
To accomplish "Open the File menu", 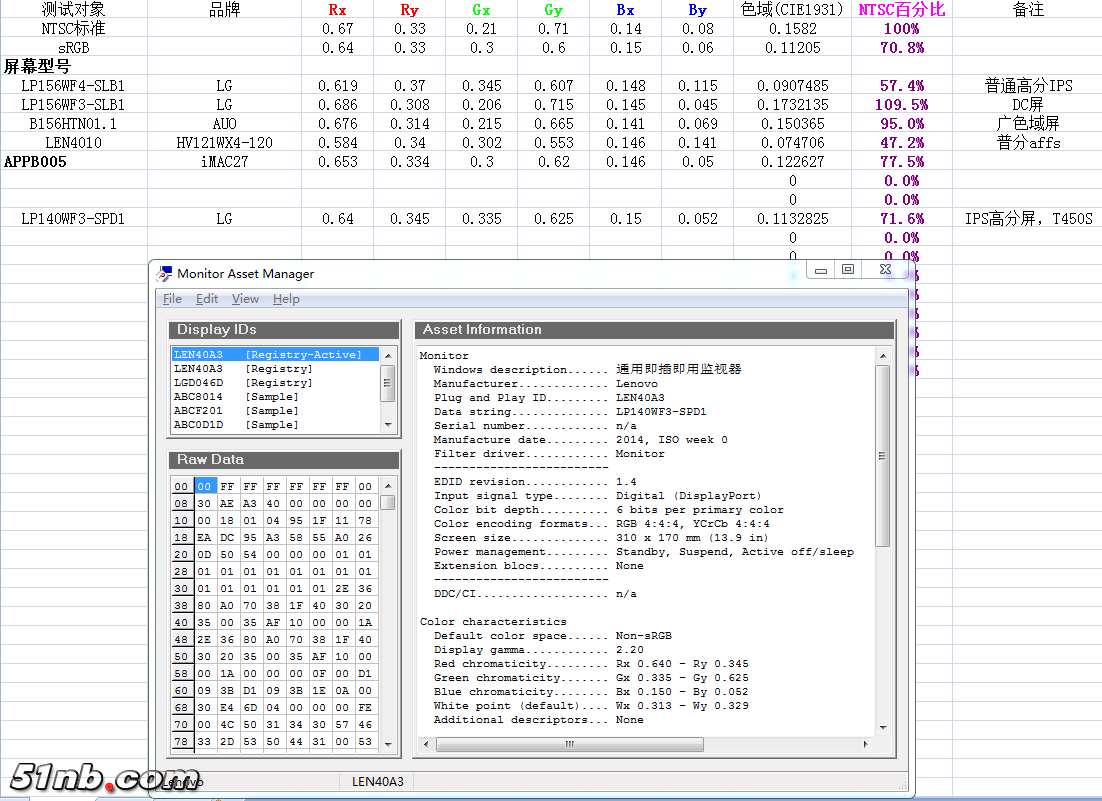I will point(172,299).
